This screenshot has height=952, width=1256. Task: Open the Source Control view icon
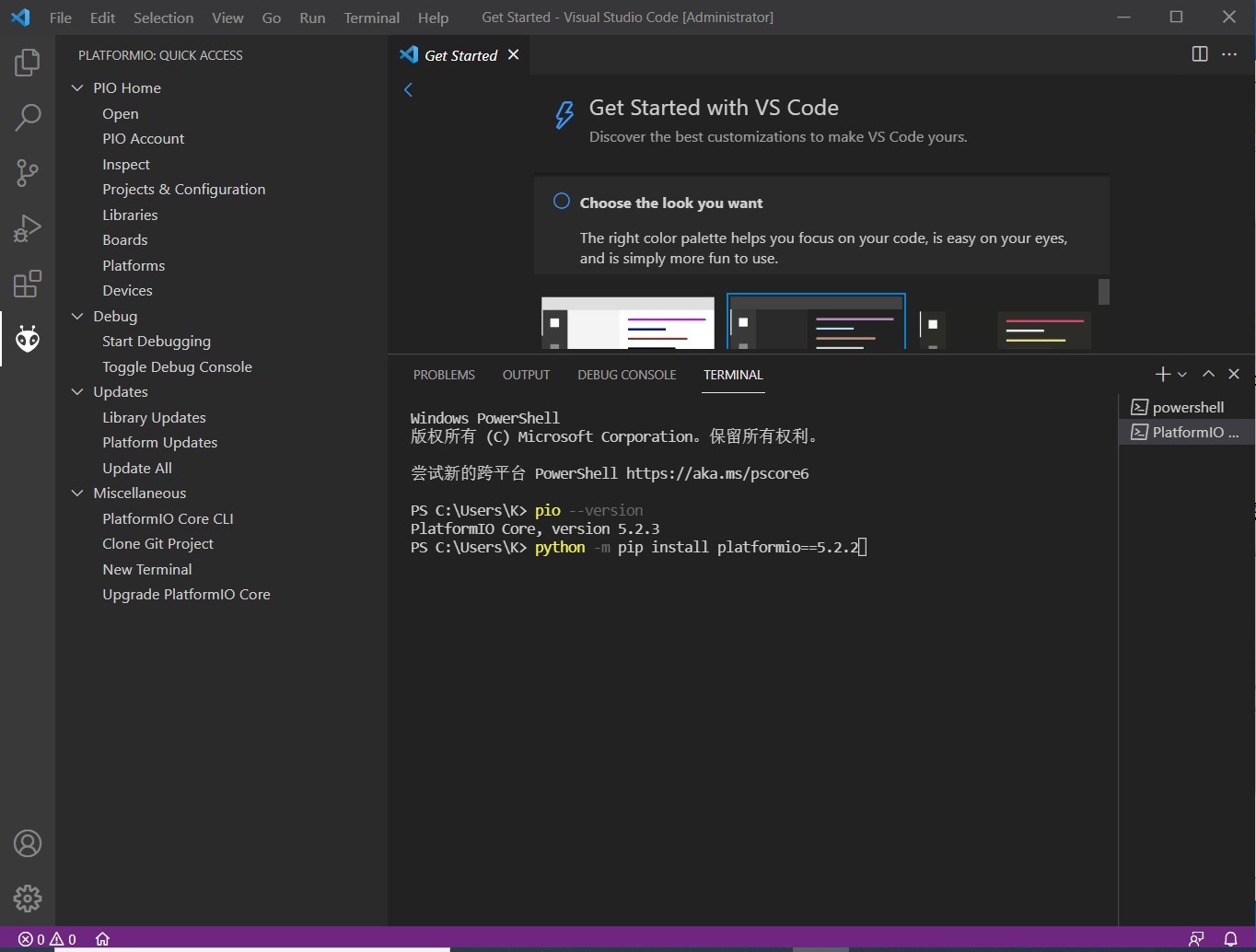[x=28, y=173]
